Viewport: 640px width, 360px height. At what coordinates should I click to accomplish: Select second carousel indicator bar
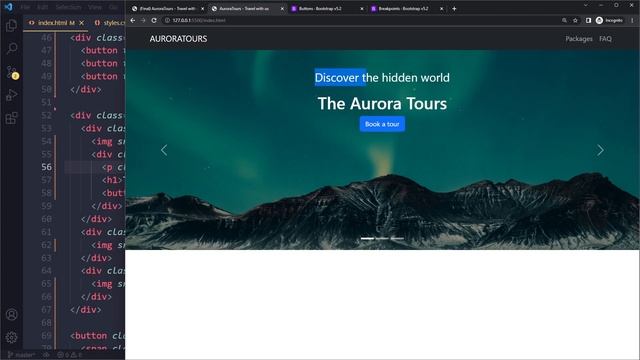click(382, 238)
